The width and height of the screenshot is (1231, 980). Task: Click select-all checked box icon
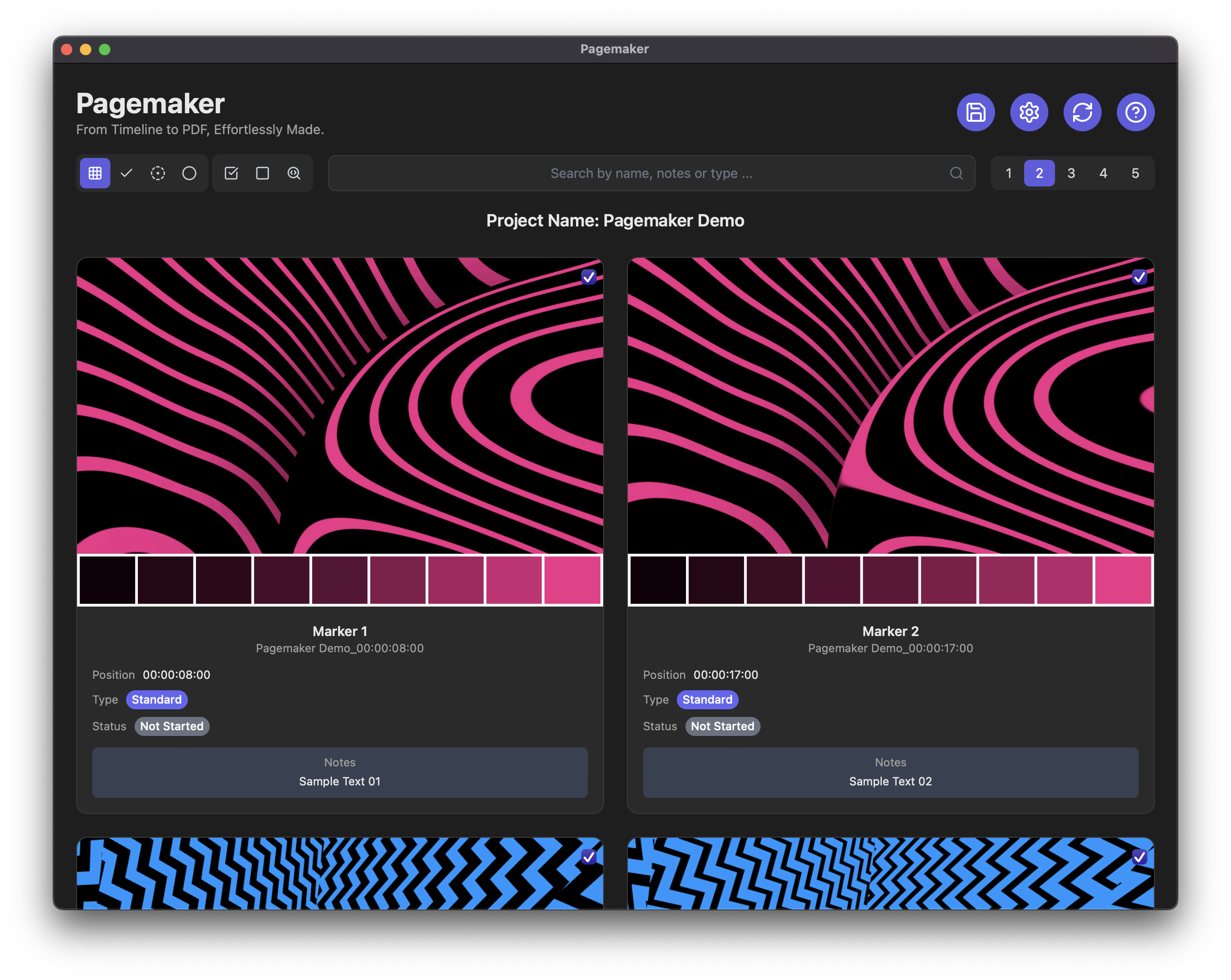[x=231, y=173]
